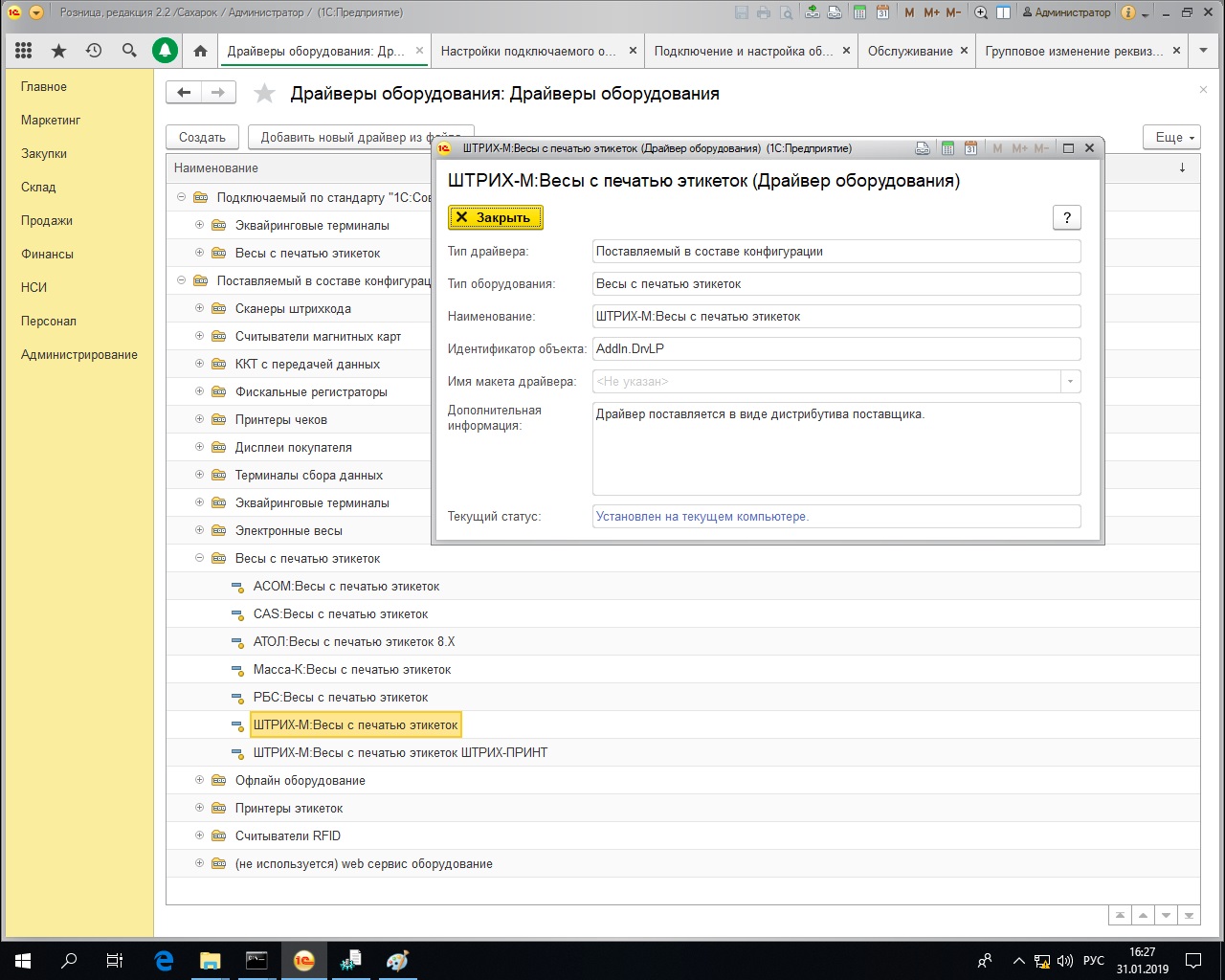
Task: Open the sections grid menu icon
Action: click(24, 51)
